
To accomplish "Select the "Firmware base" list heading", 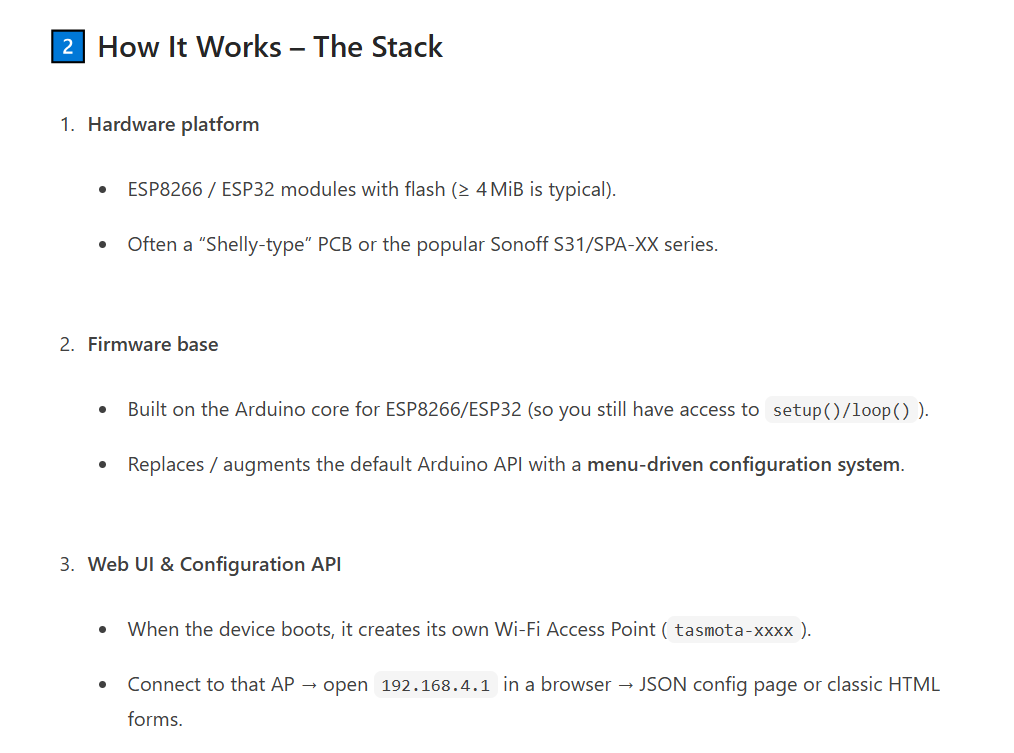I will [153, 344].
